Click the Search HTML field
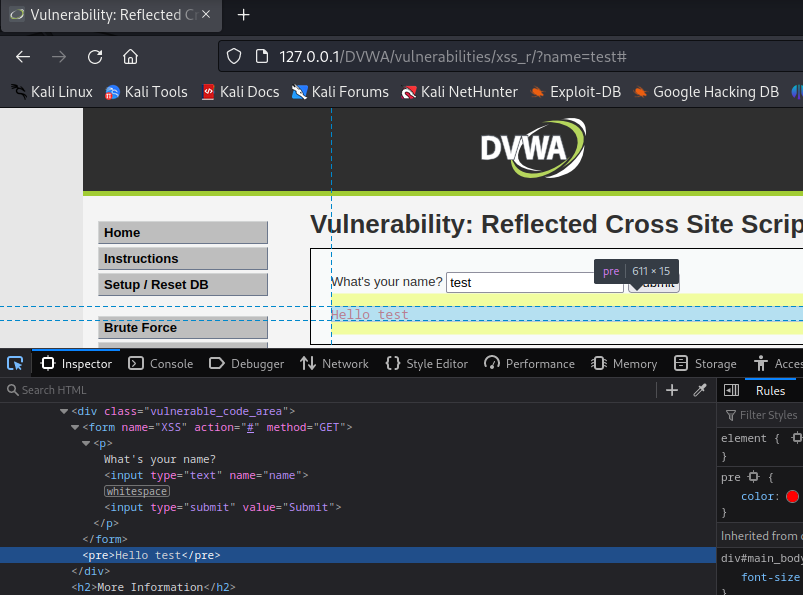The image size is (803, 595). (x=328, y=390)
